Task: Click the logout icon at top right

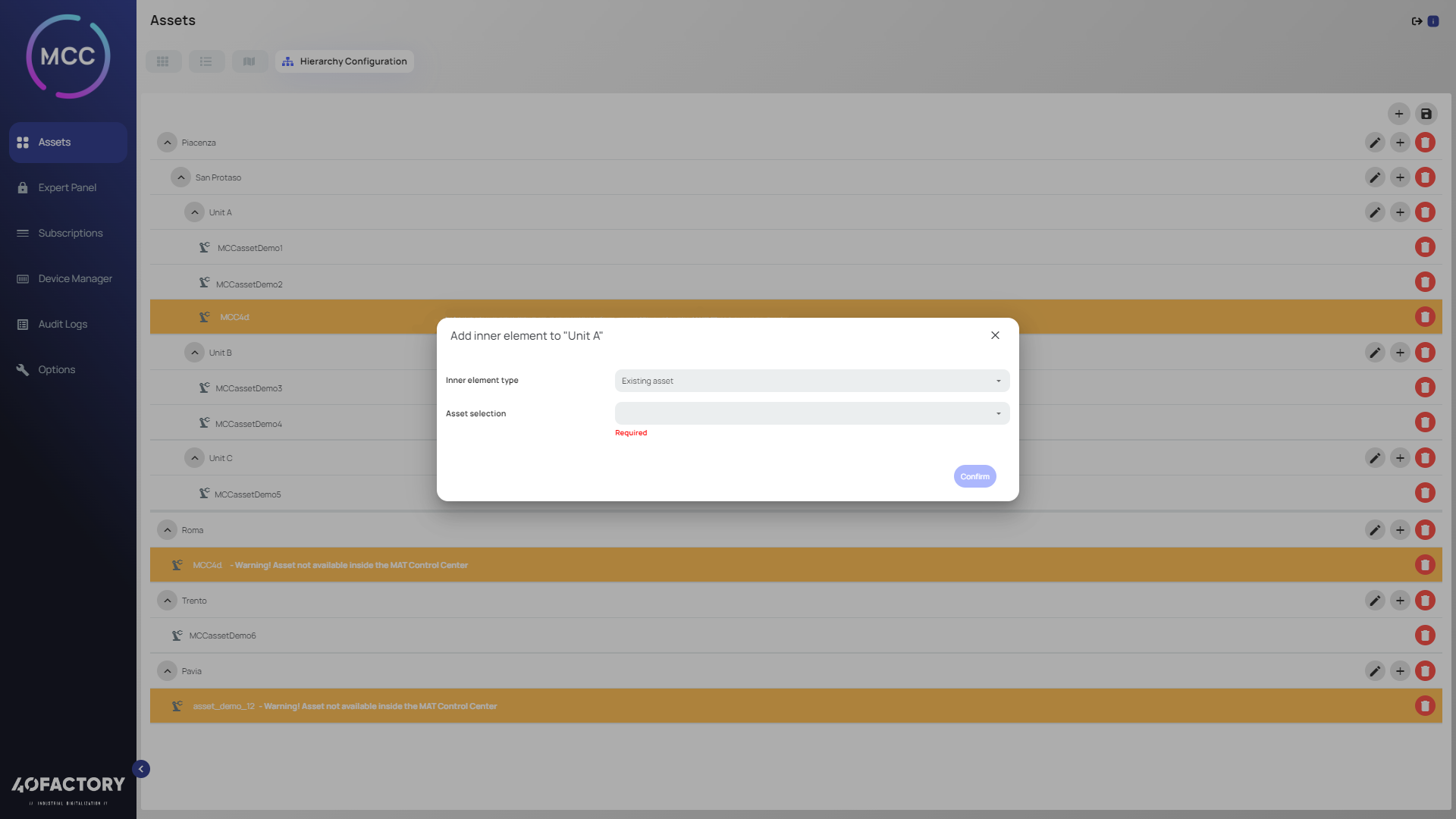Action: 1416,21
